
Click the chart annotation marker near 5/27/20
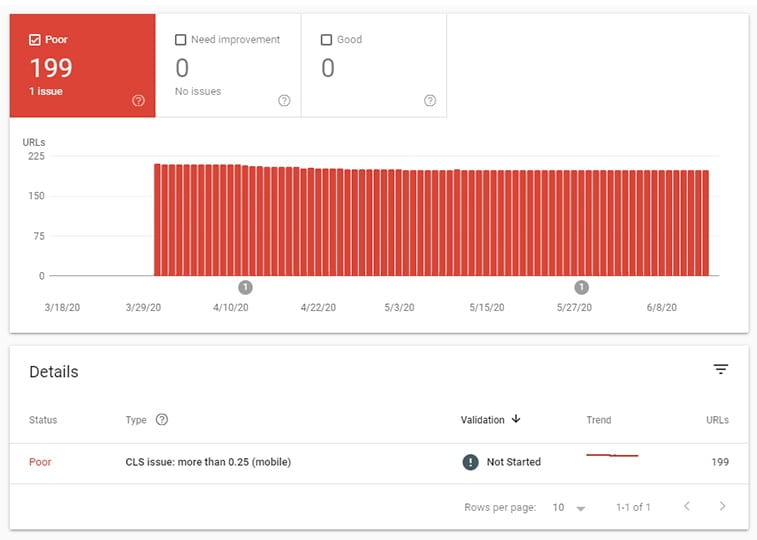tap(581, 288)
